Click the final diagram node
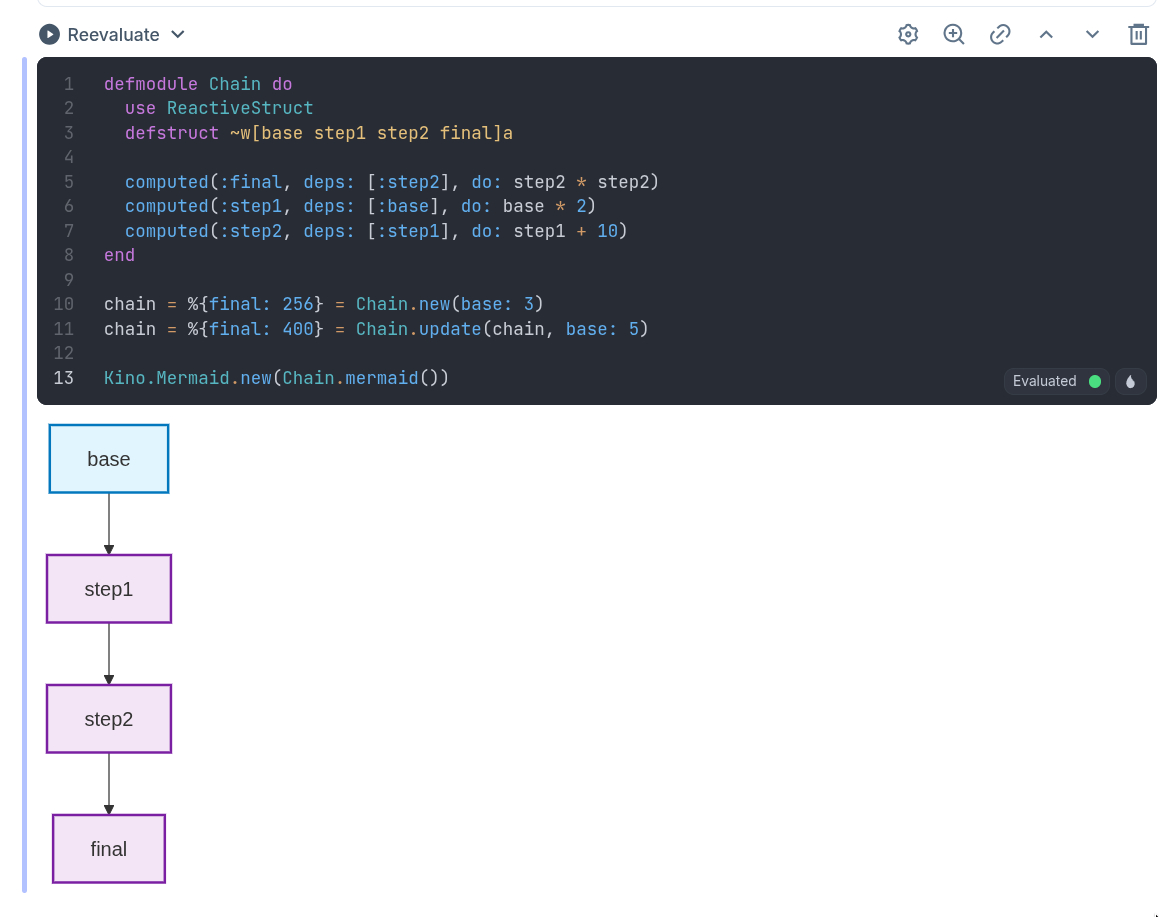This screenshot has width=1159, height=917. [x=109, y=849]
